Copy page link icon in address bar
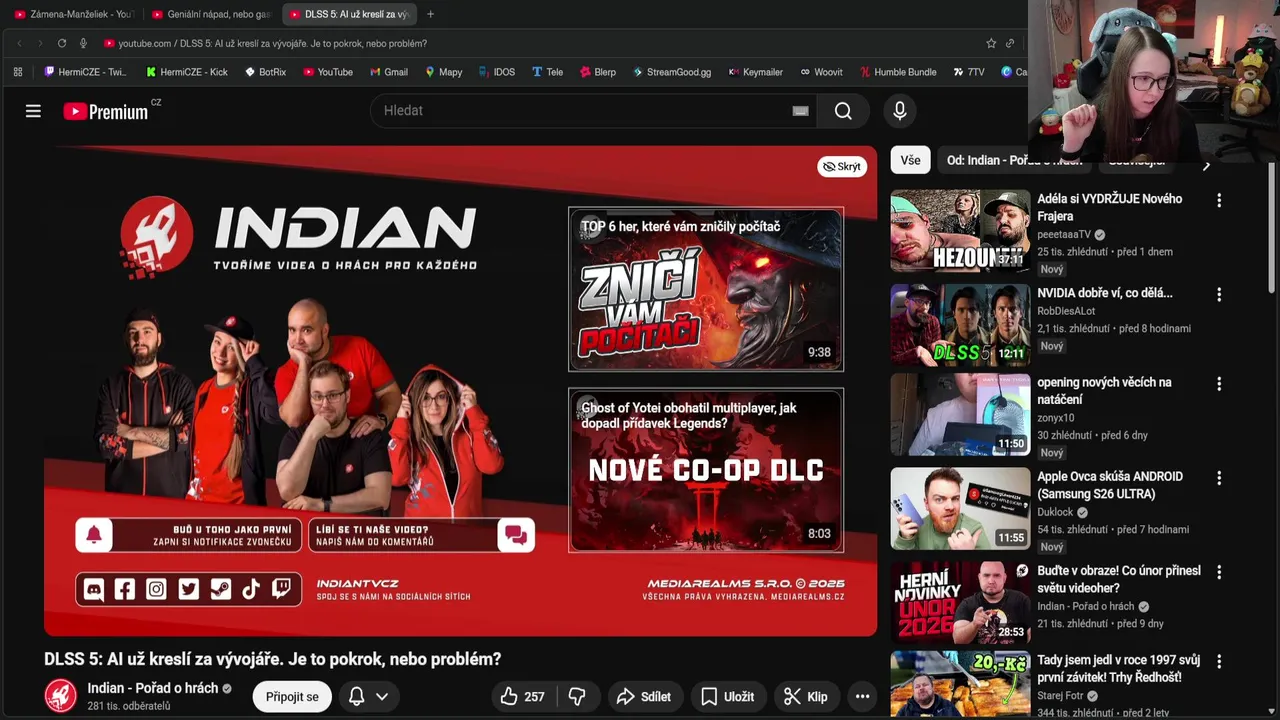This screenshot has width=1280, height=720. [x=1010, y=43]
